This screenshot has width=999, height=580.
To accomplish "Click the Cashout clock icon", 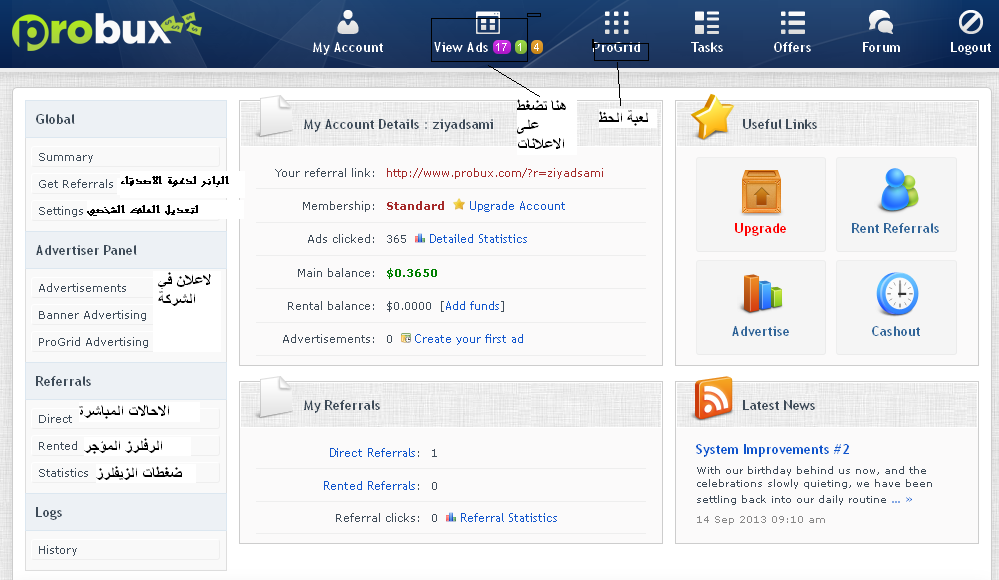I will tap(897, 294).
